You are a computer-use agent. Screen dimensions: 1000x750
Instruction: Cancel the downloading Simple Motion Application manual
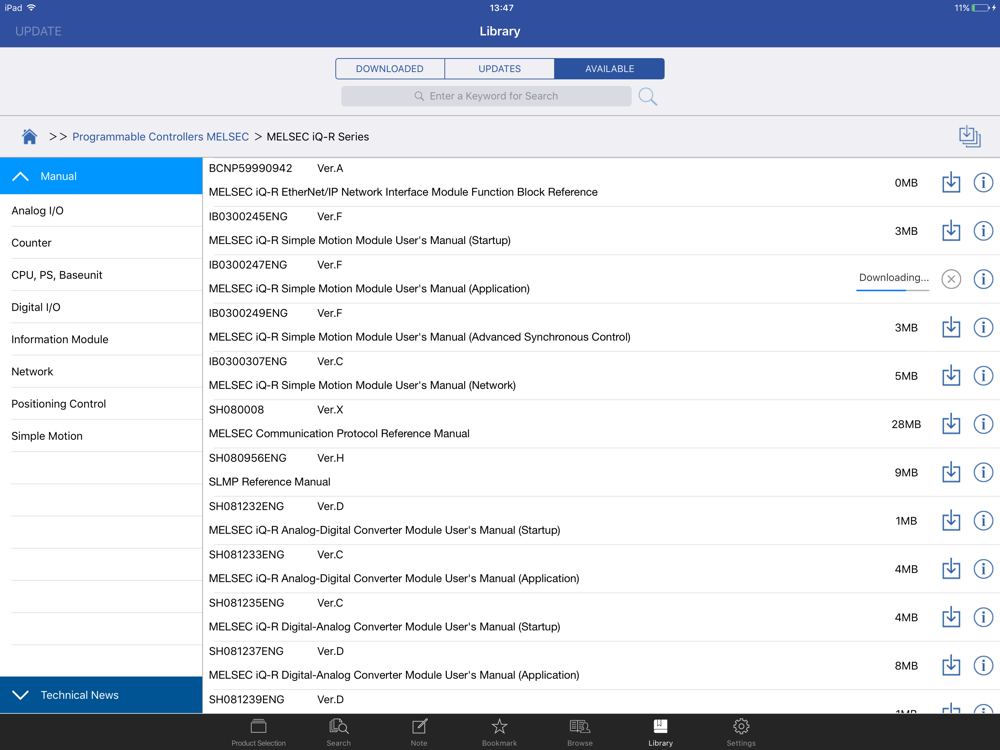click(x=951, y=279)
